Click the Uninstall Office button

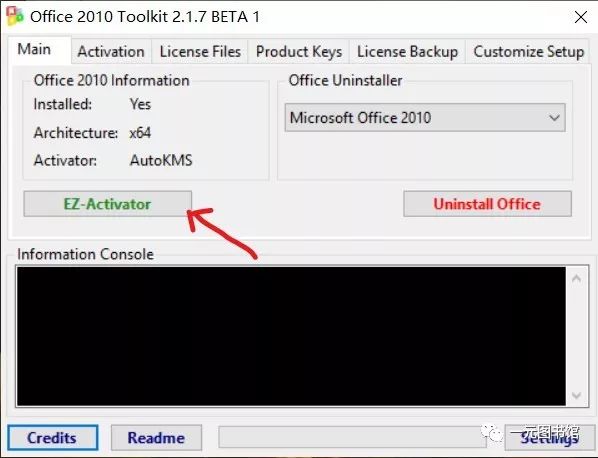[487, 204]
